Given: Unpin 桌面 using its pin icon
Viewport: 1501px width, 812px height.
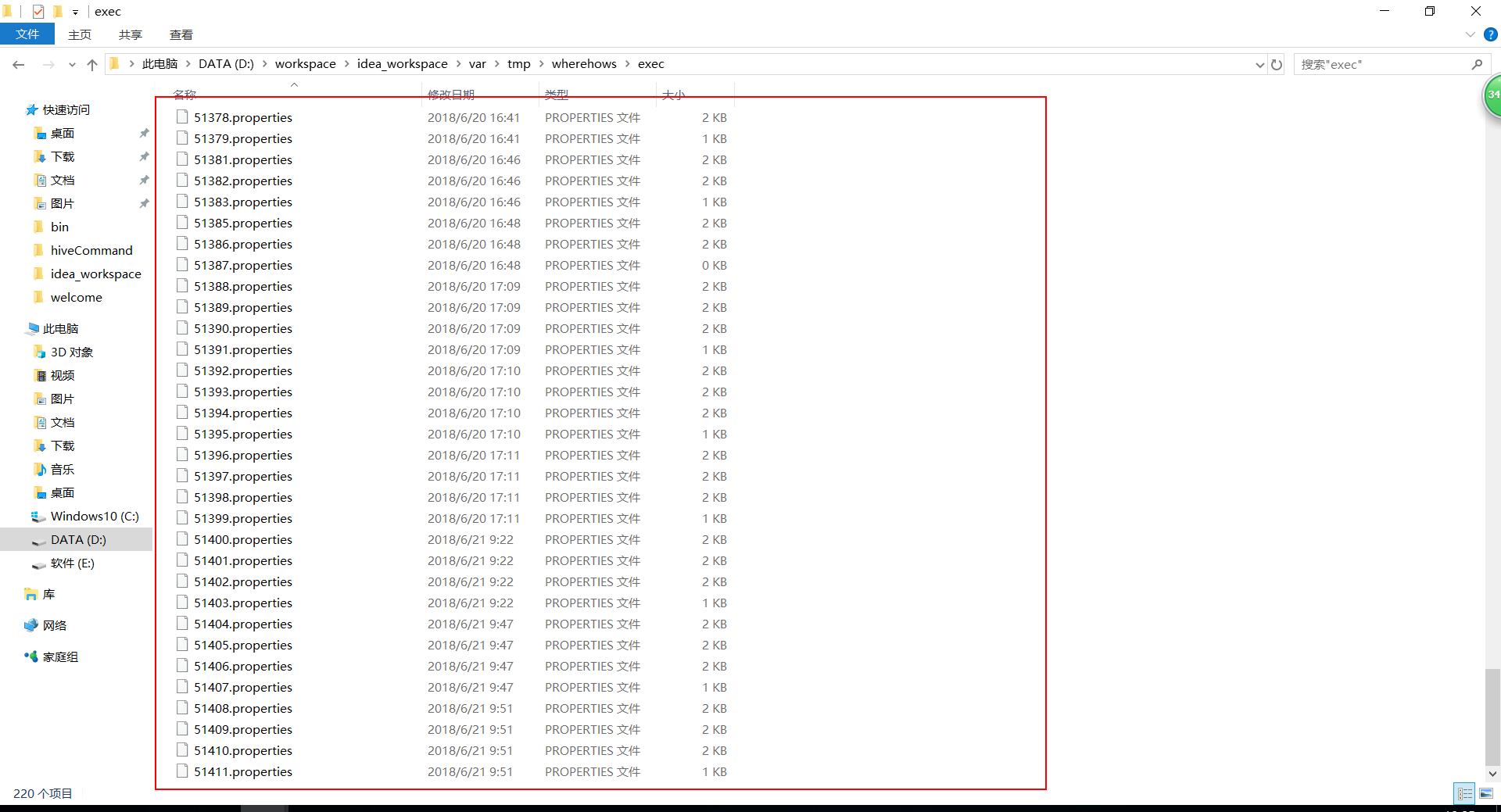Looking at the screenshot, I should tap(144, 133).
